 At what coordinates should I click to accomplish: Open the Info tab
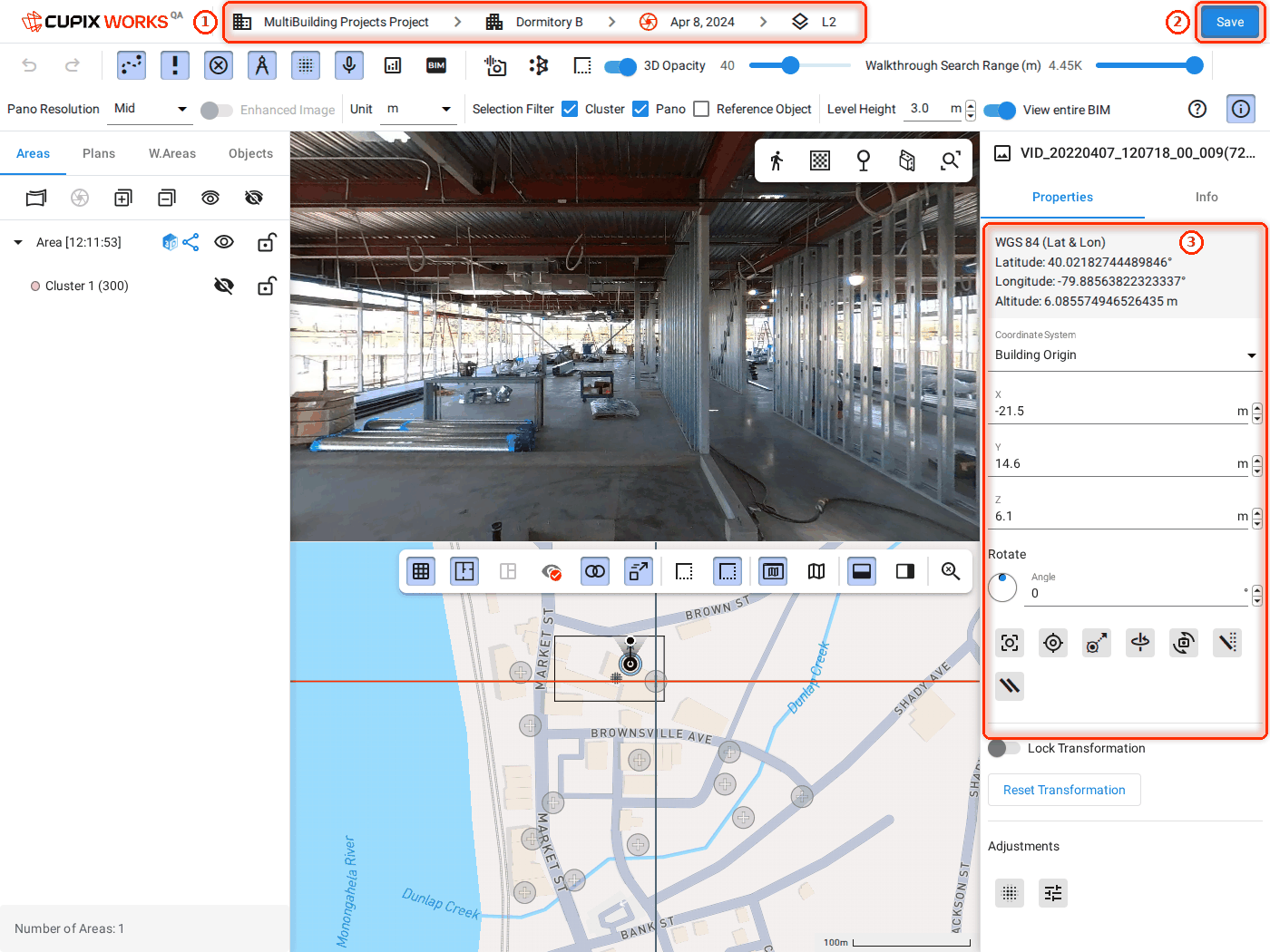[x=1206, y=197]
